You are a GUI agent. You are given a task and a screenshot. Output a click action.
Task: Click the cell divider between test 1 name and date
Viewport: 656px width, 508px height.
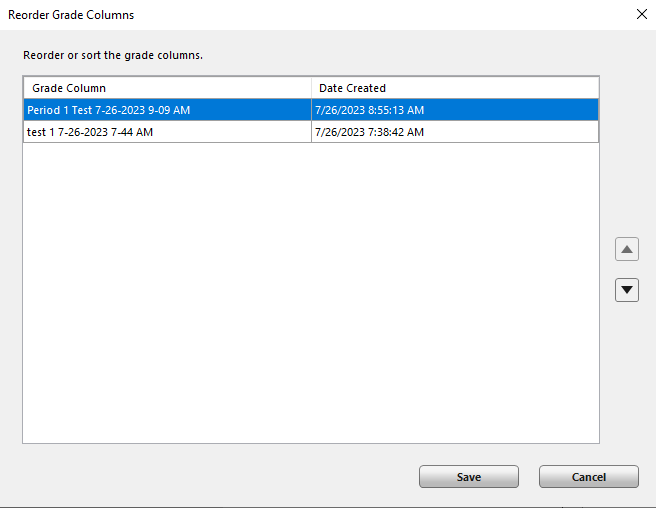(311, 132)
